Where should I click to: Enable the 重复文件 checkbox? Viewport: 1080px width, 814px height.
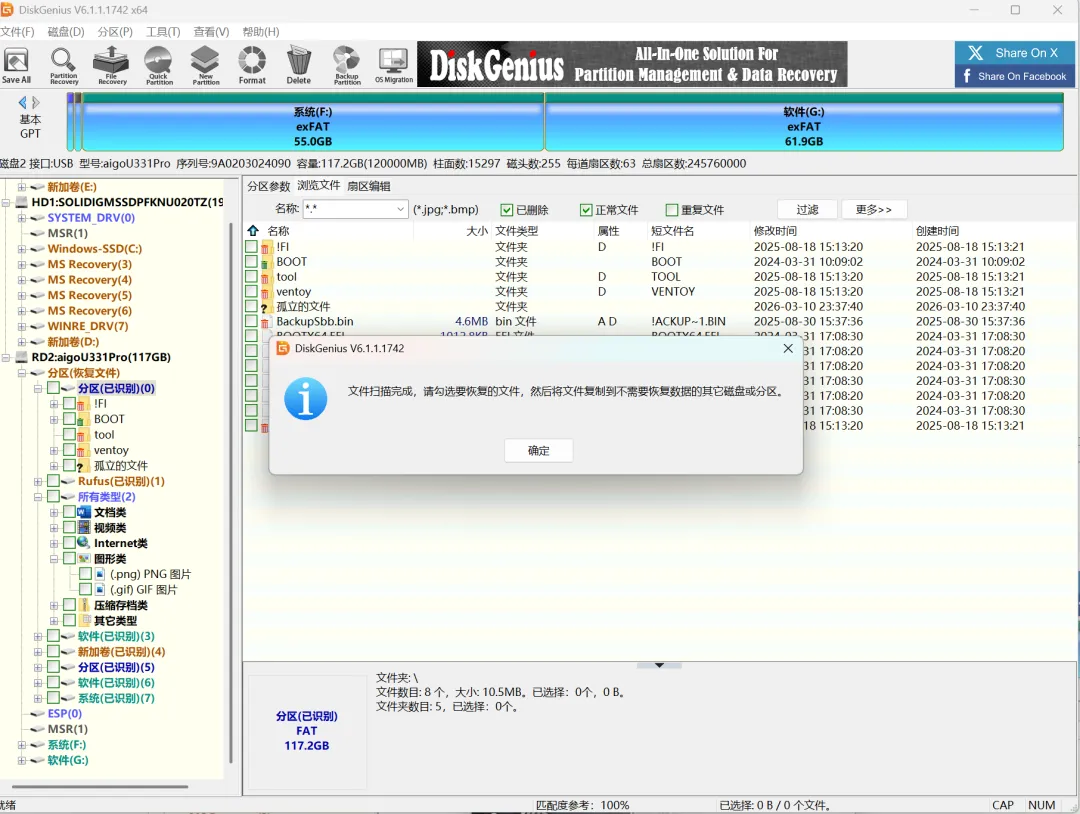[x=672, y=210]
